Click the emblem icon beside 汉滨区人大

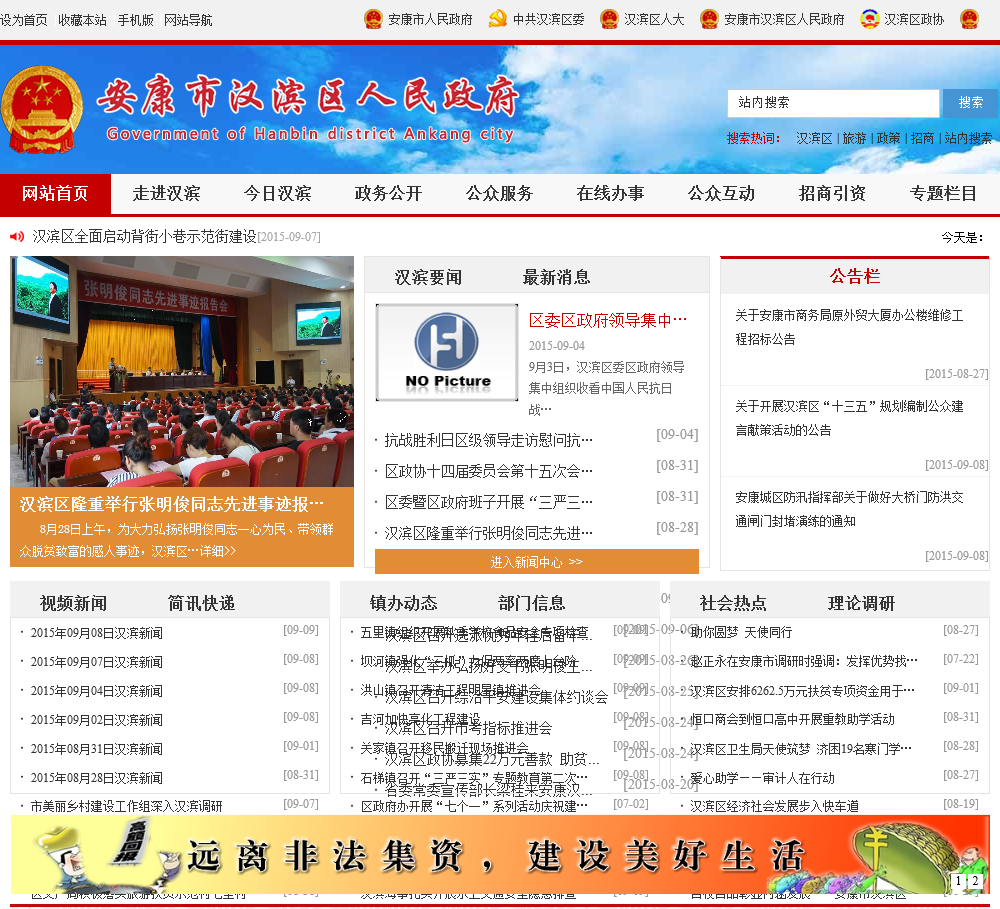610,19
